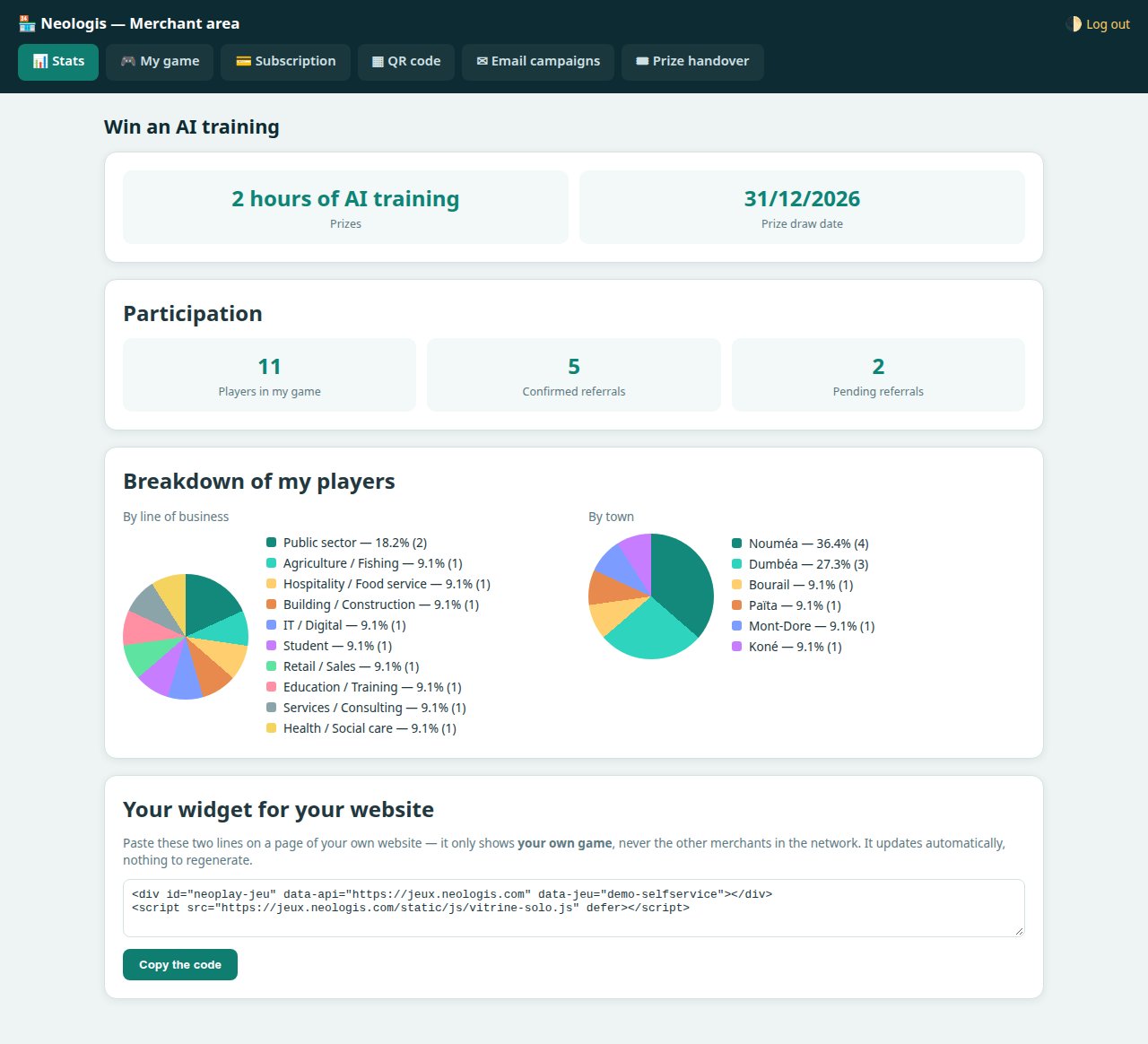Image resolution: width=1148 pixels, height=1044 pixels.
Task: Click the Nouméa legend color swatch
Action: 737,544
